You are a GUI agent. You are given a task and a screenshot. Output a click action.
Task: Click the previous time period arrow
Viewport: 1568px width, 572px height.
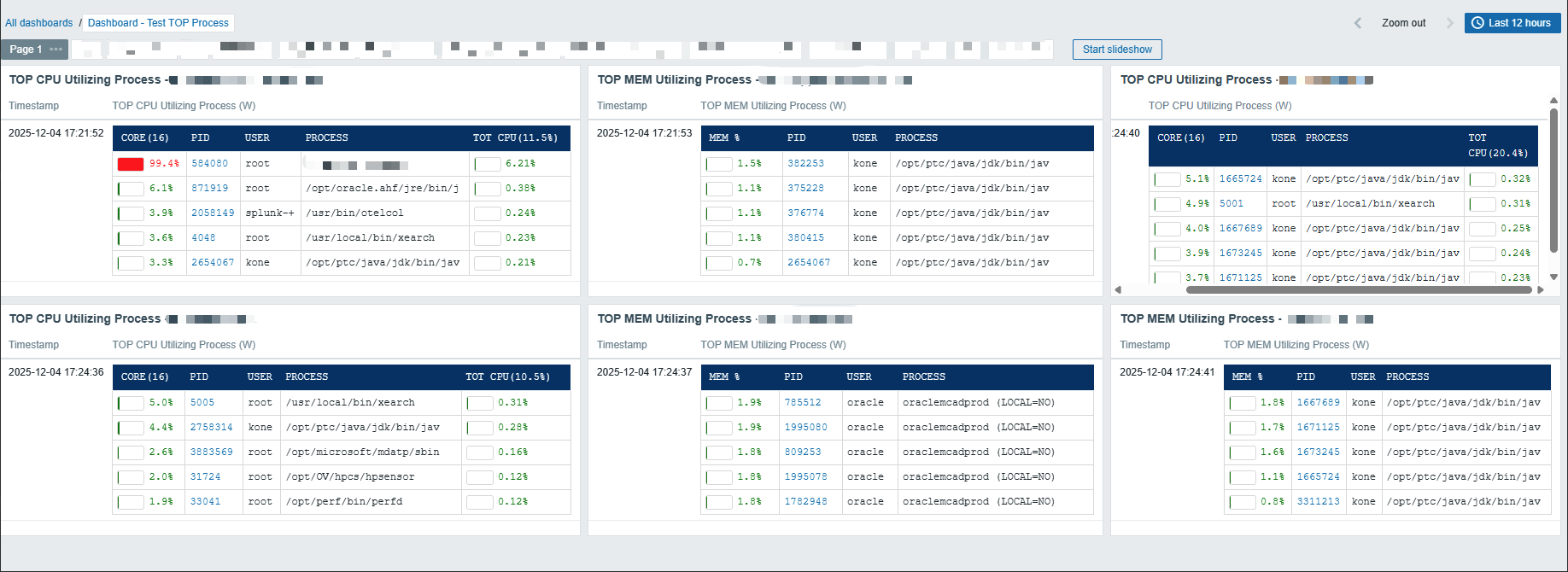click(x=1358, y=23)
